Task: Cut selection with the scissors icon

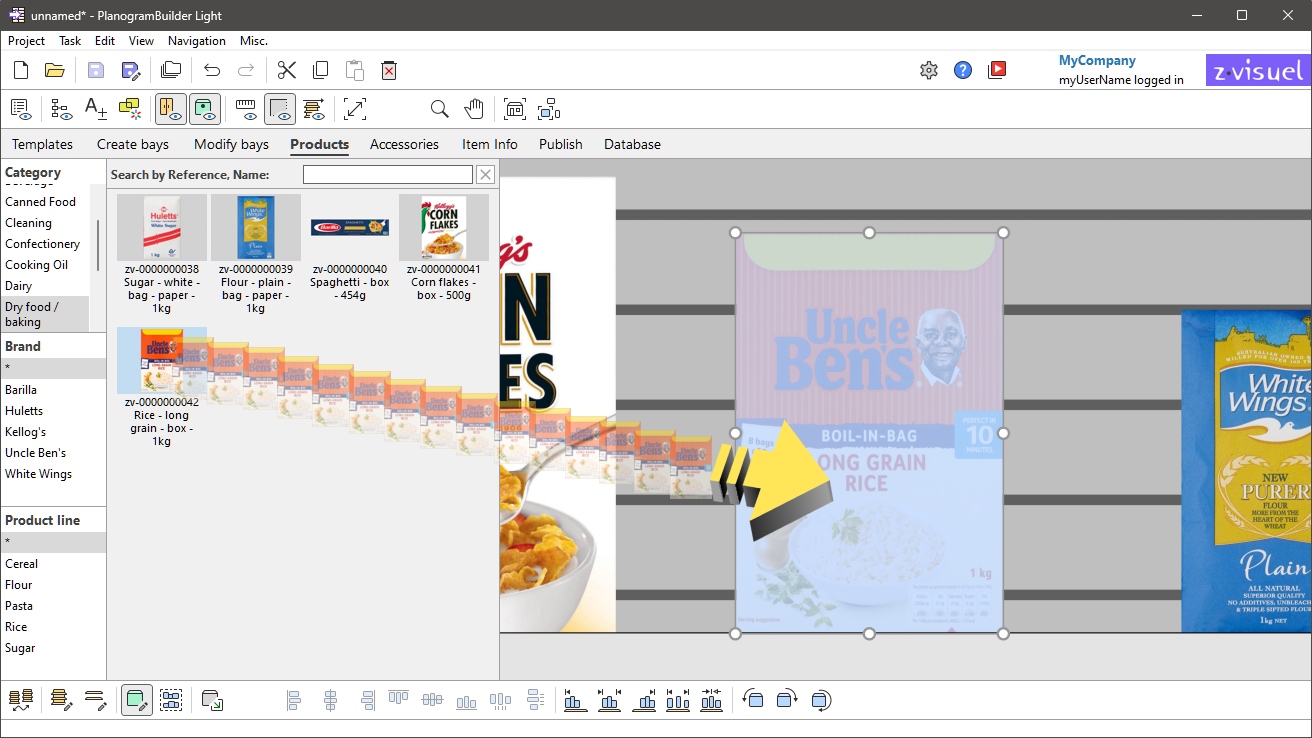Action: tap(287, 70)
